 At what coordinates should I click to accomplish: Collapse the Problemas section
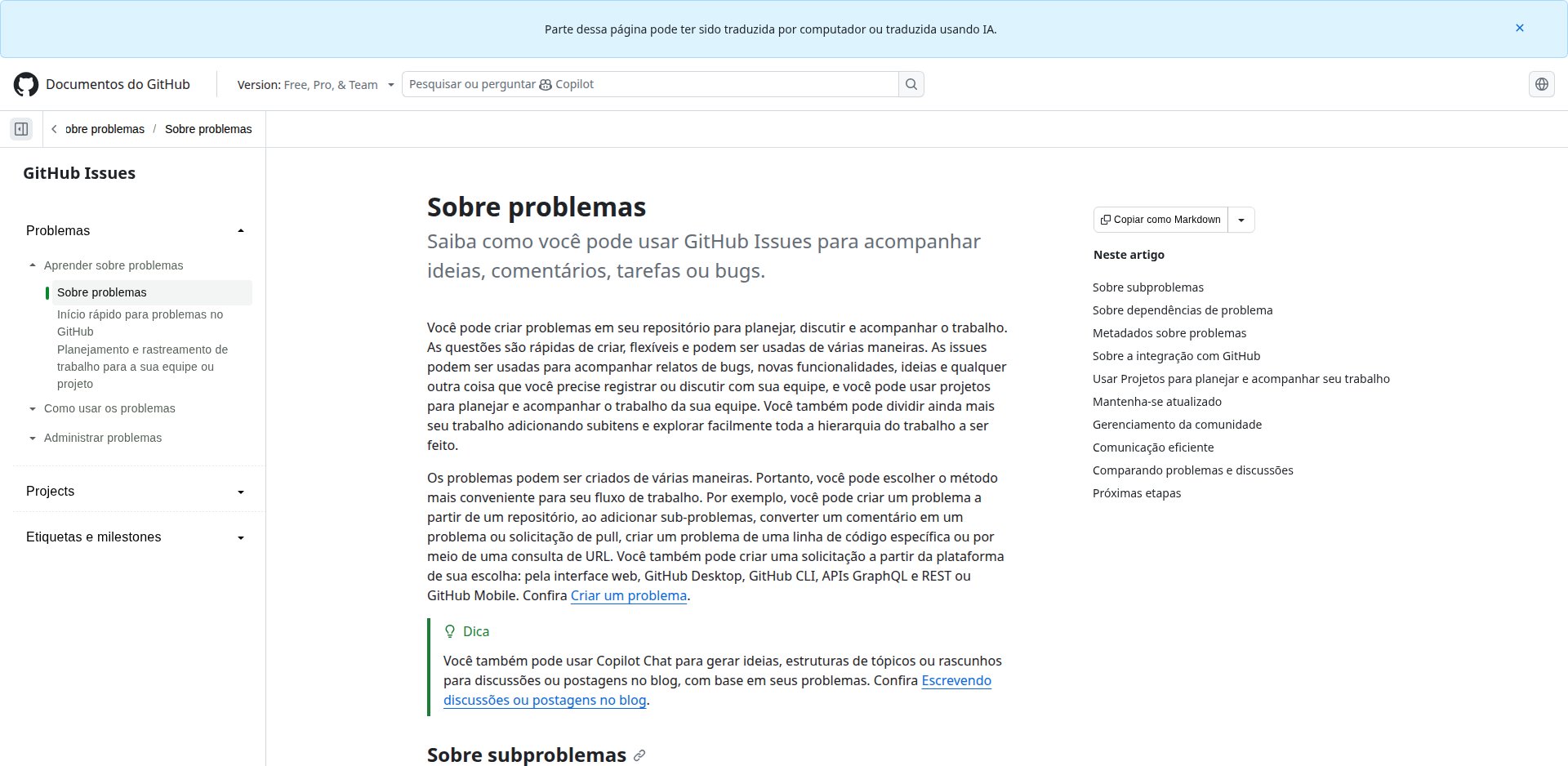136,231
